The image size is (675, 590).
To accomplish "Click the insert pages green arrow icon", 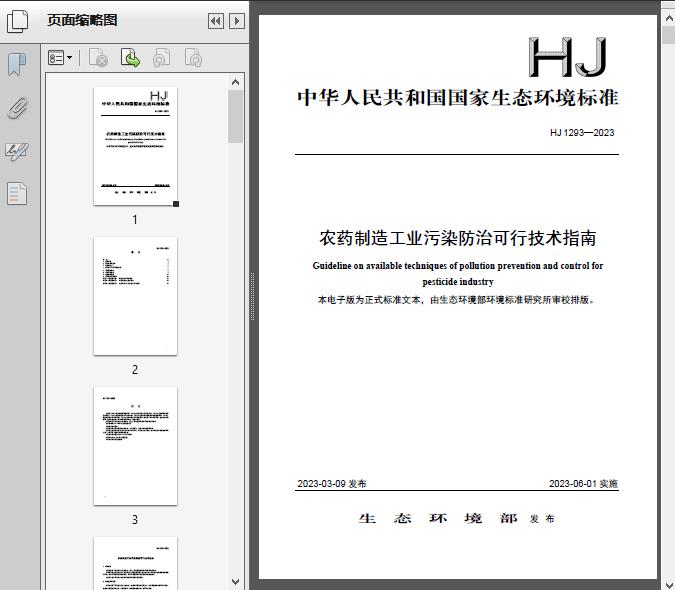I will [130, 58].
